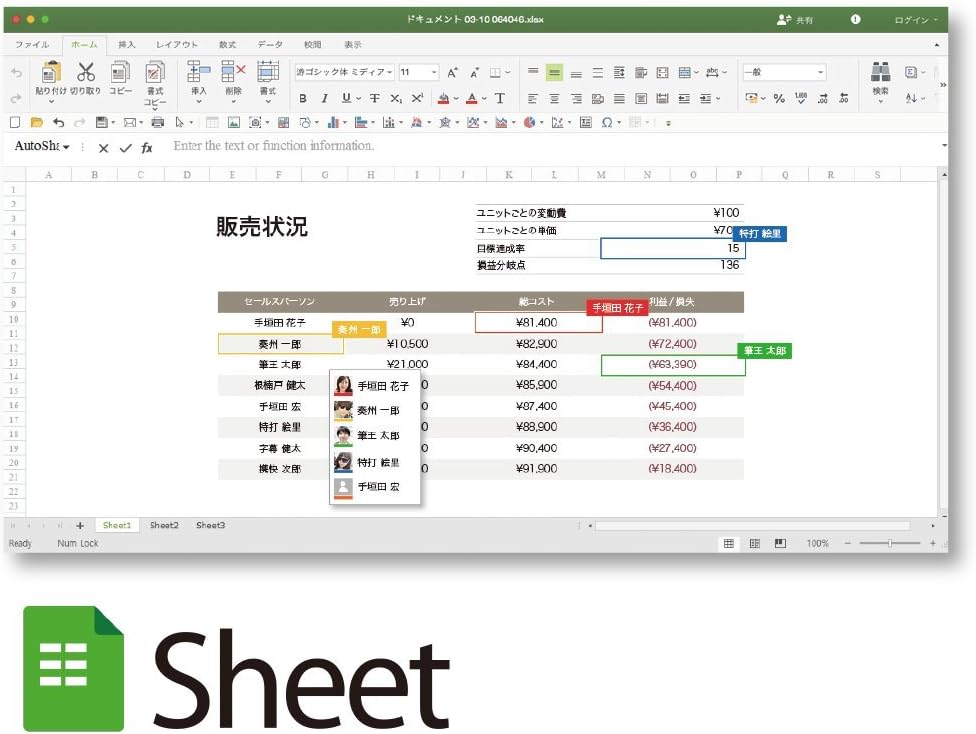
Task: Confirm formula entry with checkmark icon
Action: [126, 148]
